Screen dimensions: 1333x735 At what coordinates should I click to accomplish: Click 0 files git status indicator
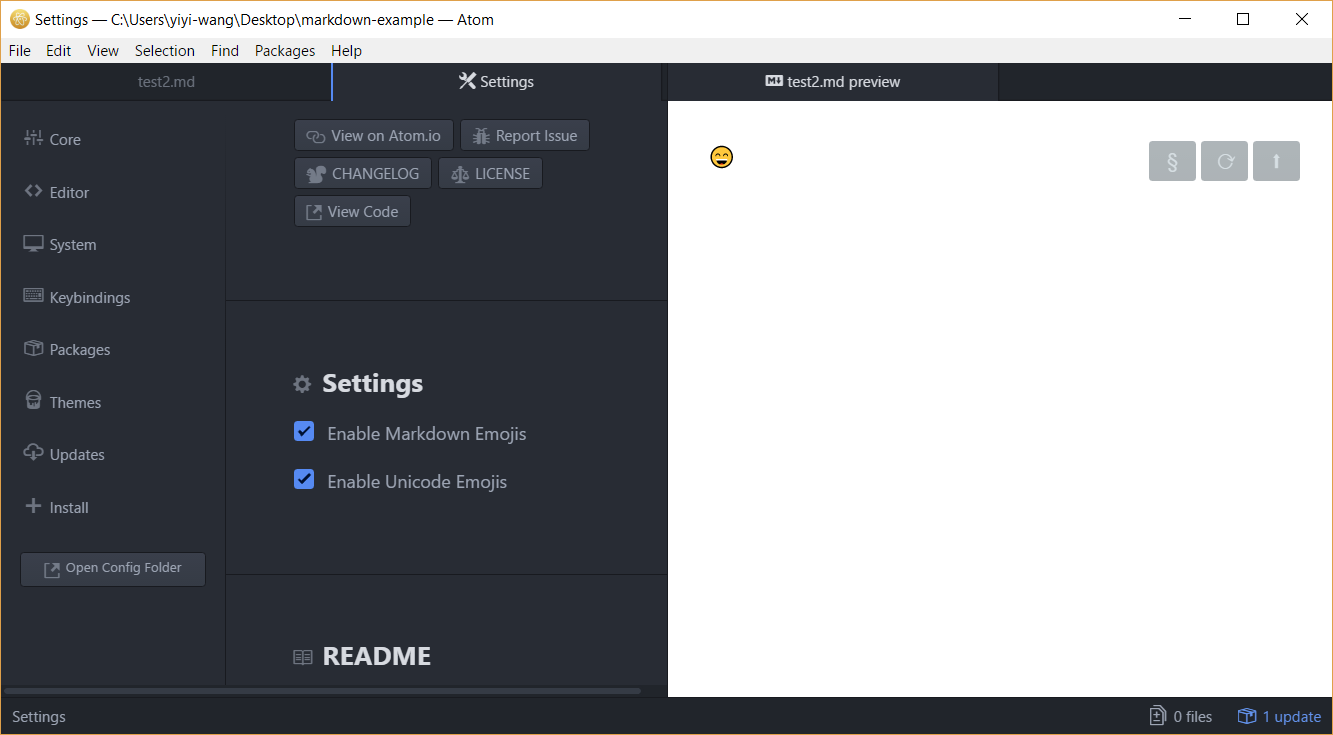[x=1181, y=716]
